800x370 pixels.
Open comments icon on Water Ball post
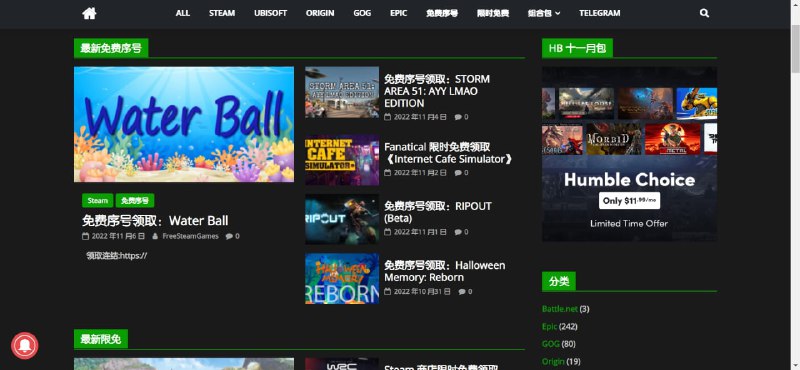[x=229, y=236]
